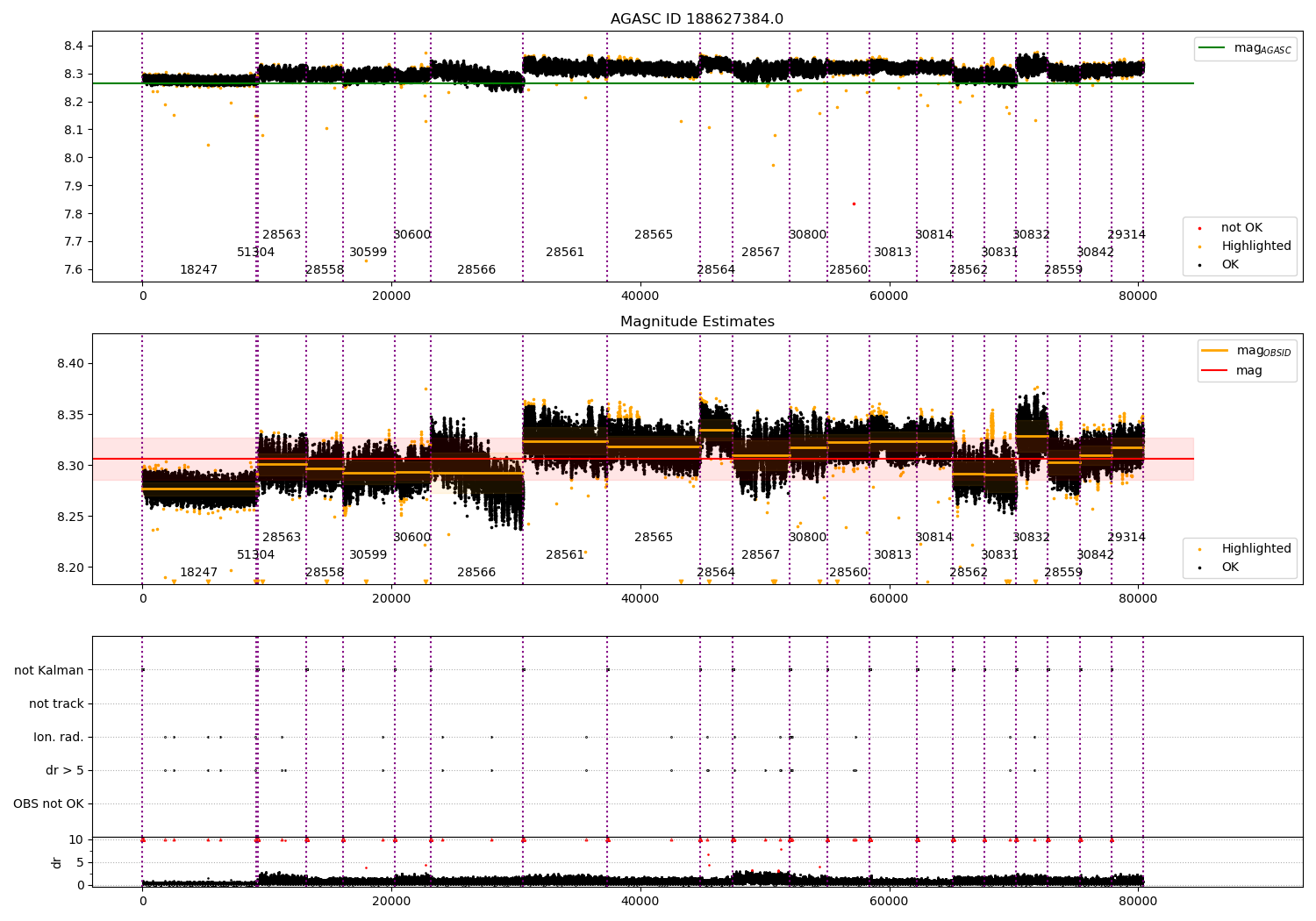
Task: Select obsid label 28563 in the top plot
Action: 282,235
